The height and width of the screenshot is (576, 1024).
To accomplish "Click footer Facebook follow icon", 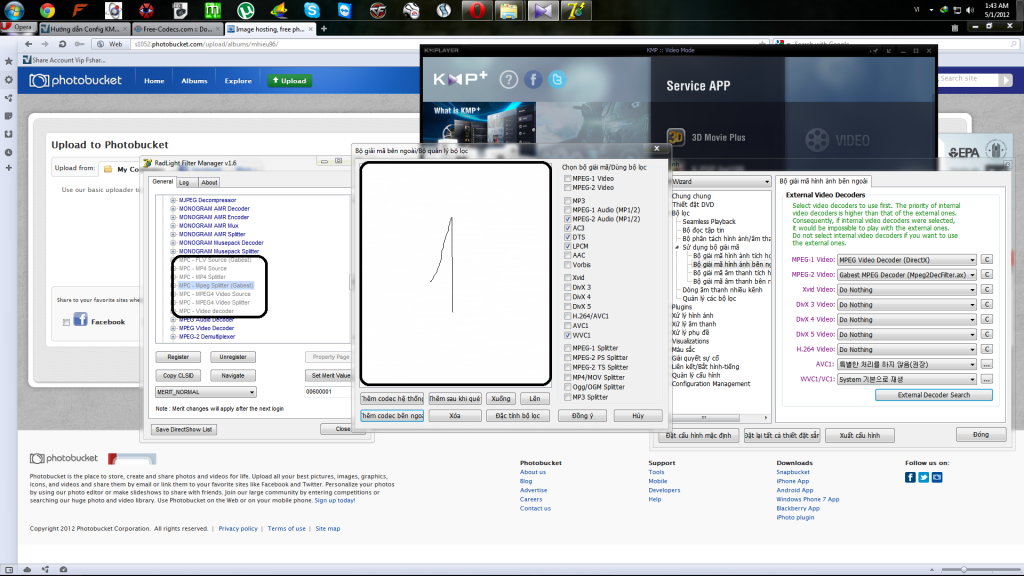I will point(910,477).
